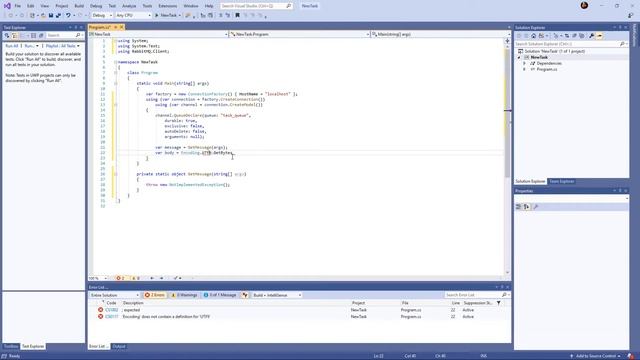This screenshot has width=640, height=360.
Task: Open the Analyze menu
Action: tap(129, 6)
